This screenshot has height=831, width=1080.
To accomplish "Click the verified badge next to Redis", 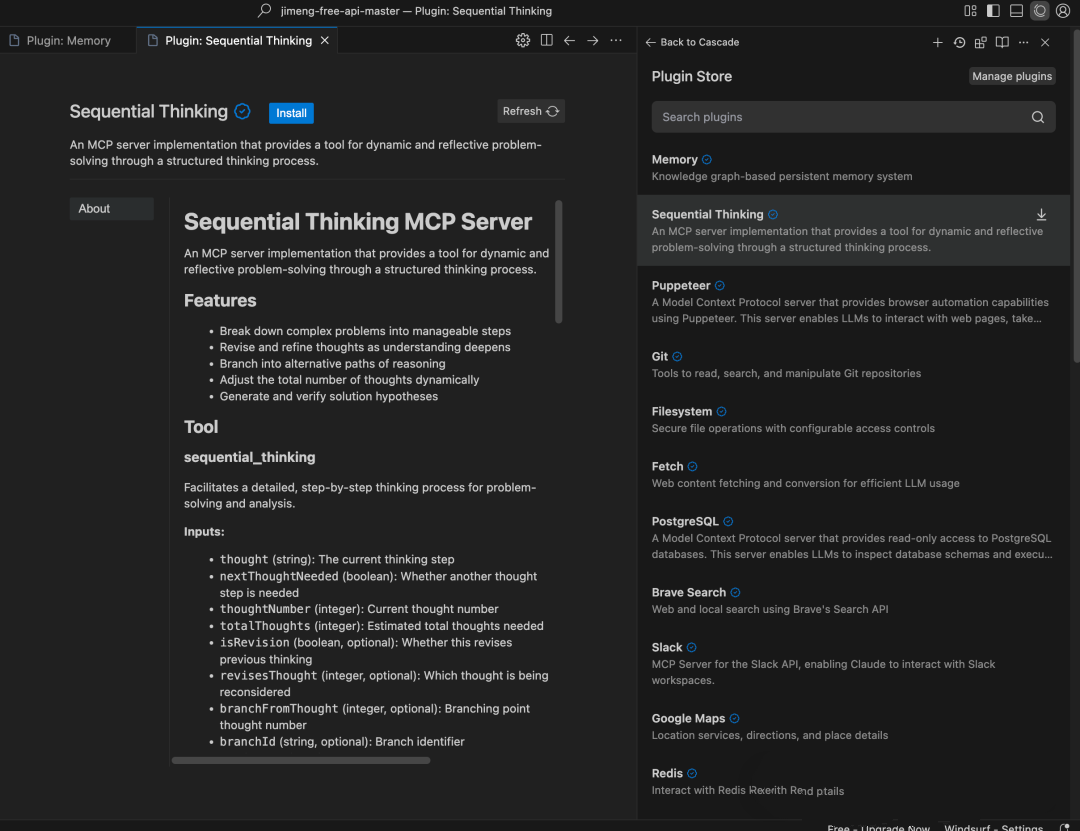I will [x=692, y=774].
